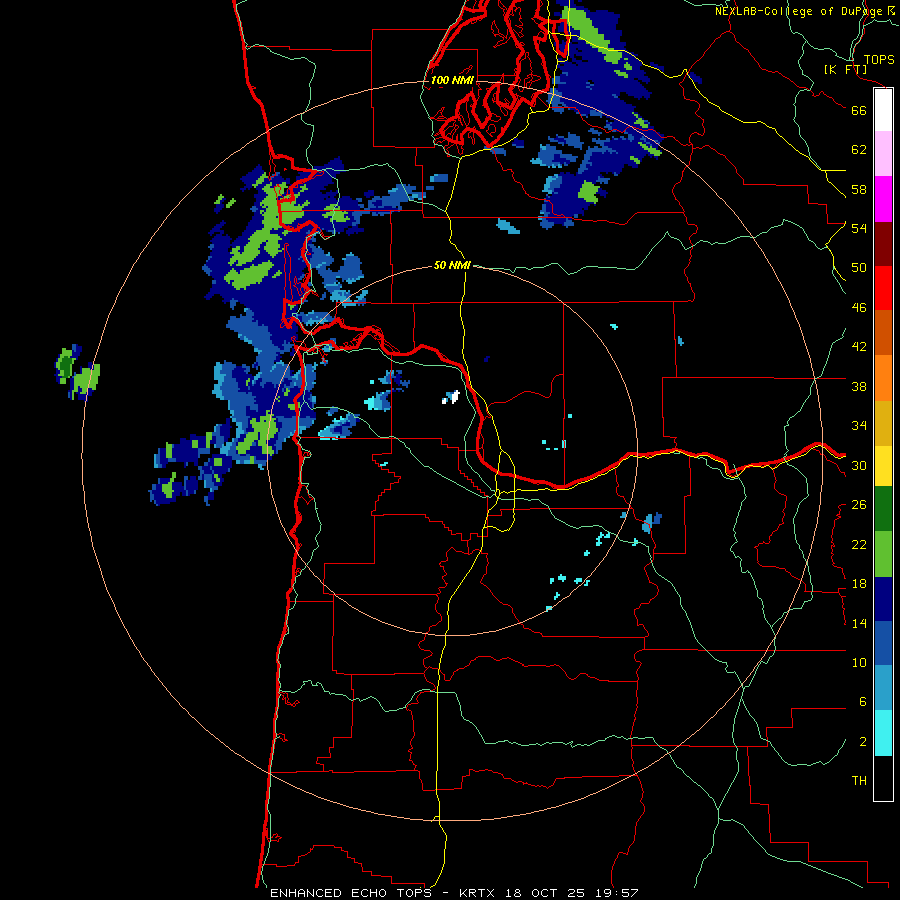
Task: Click the bright orange legend swatch
Action: pos(883,377)
